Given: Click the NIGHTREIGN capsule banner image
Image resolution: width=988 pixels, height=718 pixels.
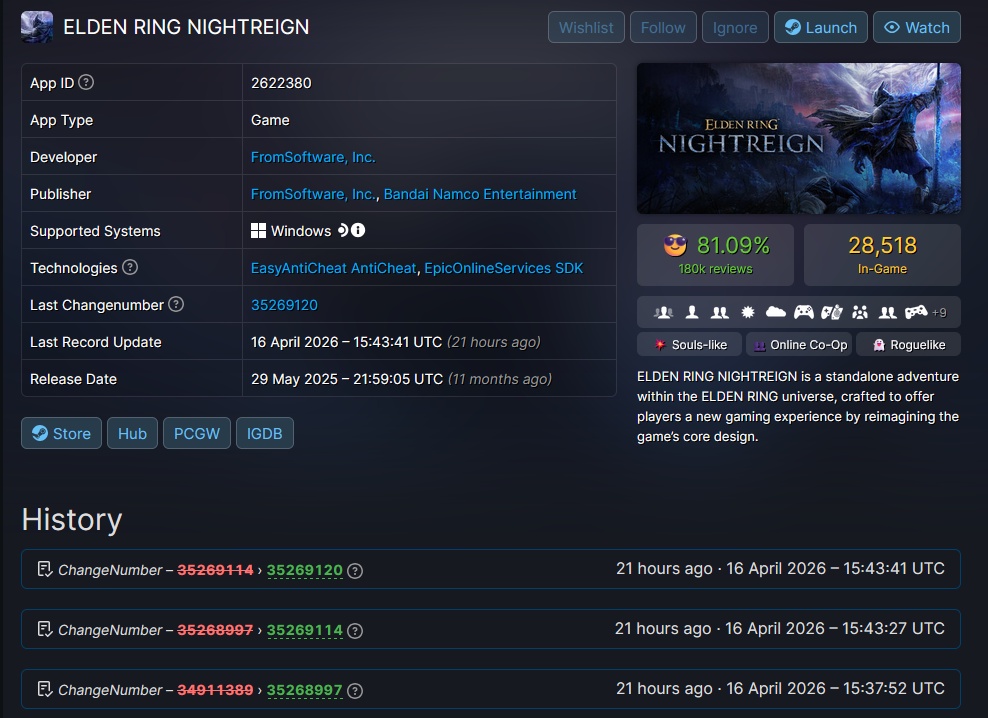Looking at the screenshot, I should coord(799,138).
